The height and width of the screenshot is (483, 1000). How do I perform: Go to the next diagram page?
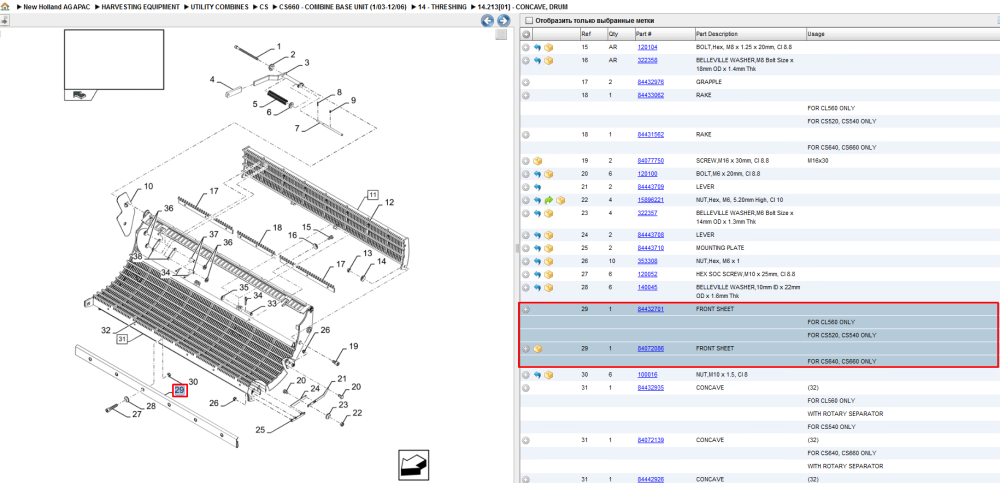click(503, 21)
